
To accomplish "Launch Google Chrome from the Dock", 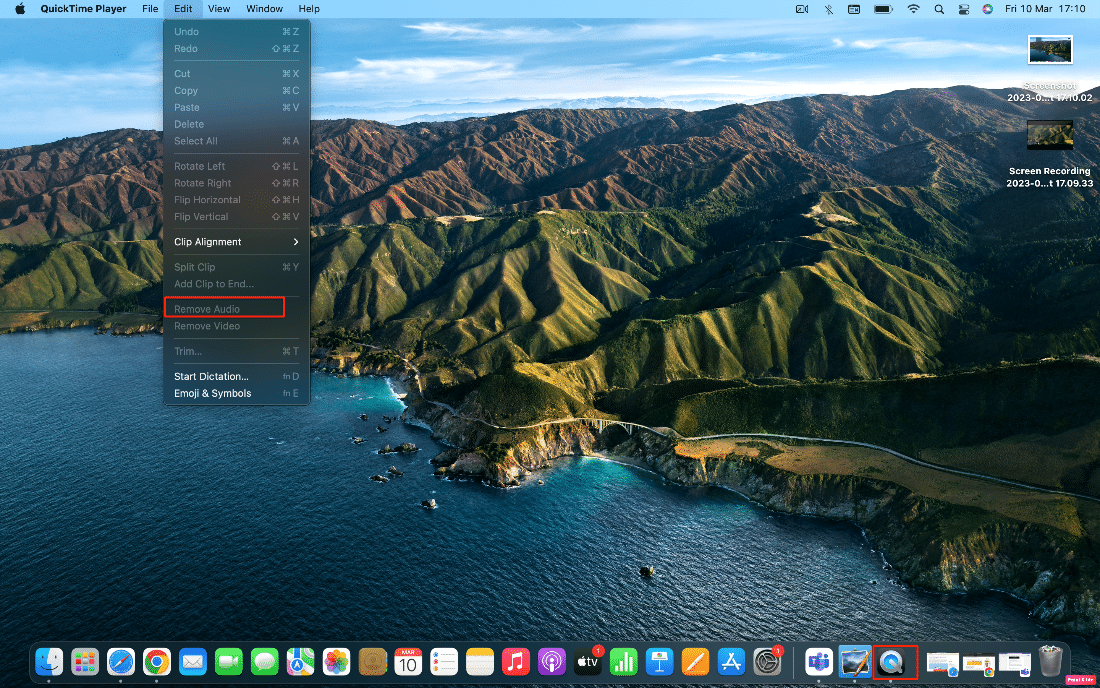I will pyautogui.click(x=156, y=661).
